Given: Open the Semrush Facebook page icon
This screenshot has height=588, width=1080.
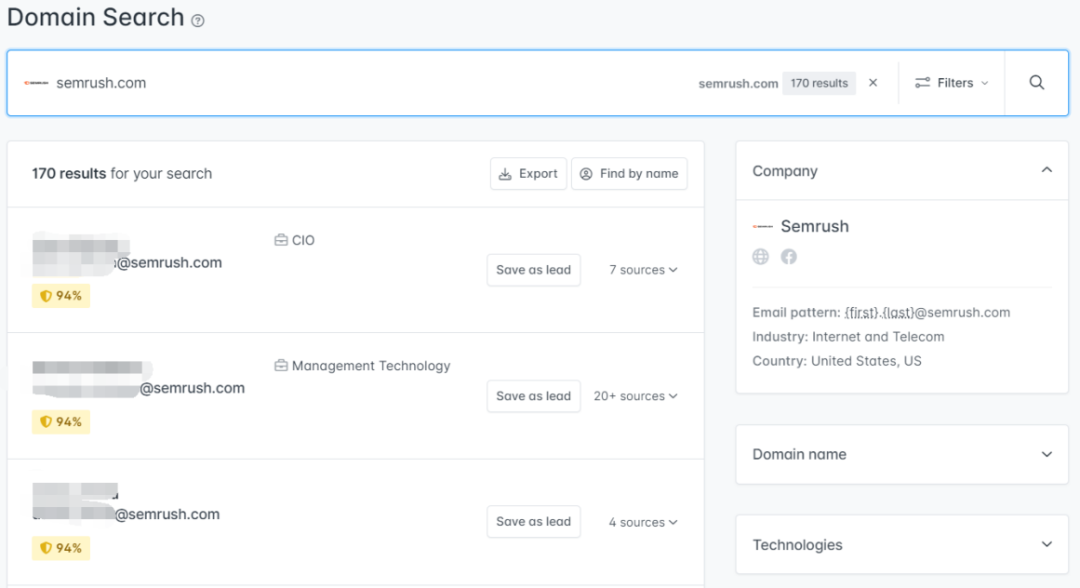Looking at the screenshot, I should [789, 257].
